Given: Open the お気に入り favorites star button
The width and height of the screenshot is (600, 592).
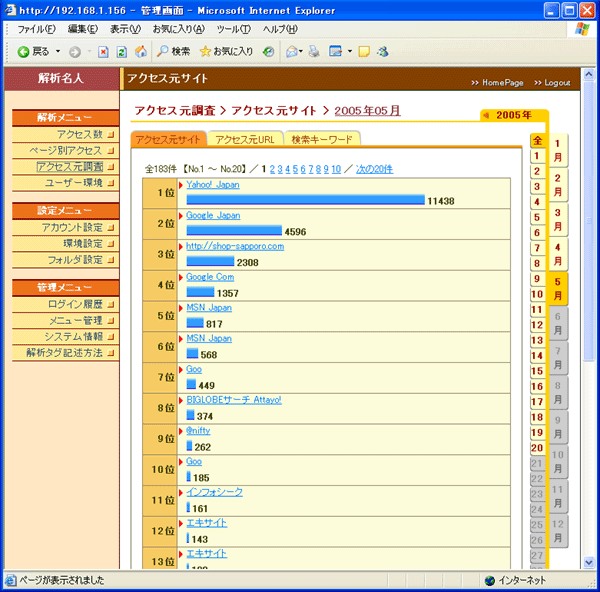Looking at the screenshot, I should [x=226, y=51].
